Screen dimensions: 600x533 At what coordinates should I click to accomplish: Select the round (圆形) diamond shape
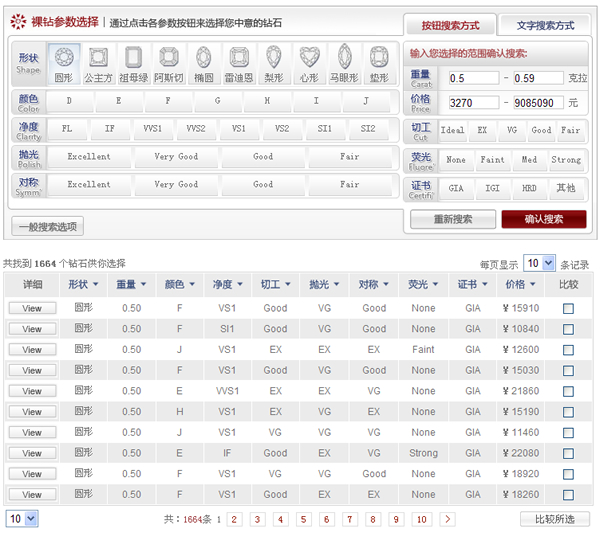(64, 64)
